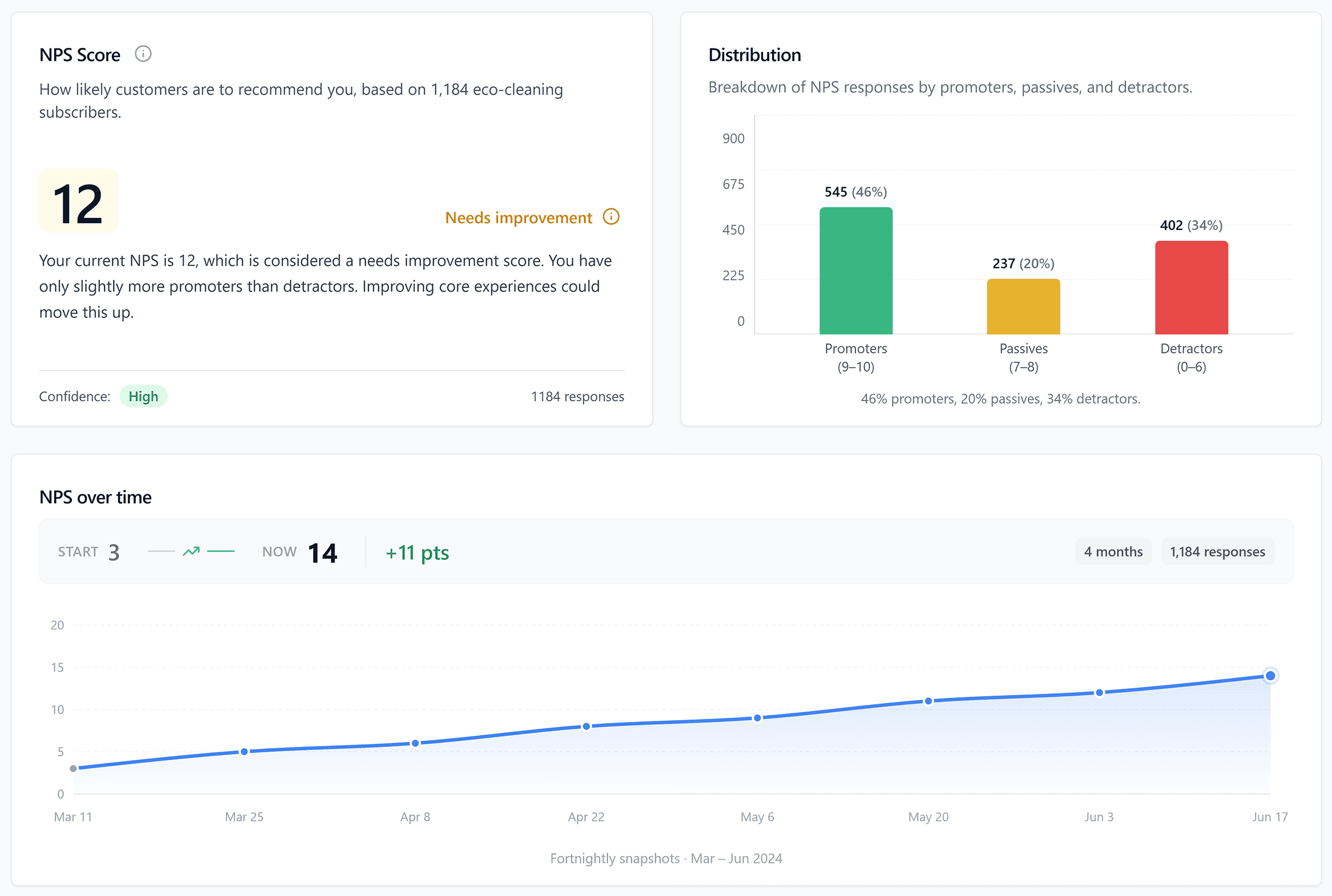Click the yellow Passives bar
Screen dimensions: 1332x896
[1023, 307]
